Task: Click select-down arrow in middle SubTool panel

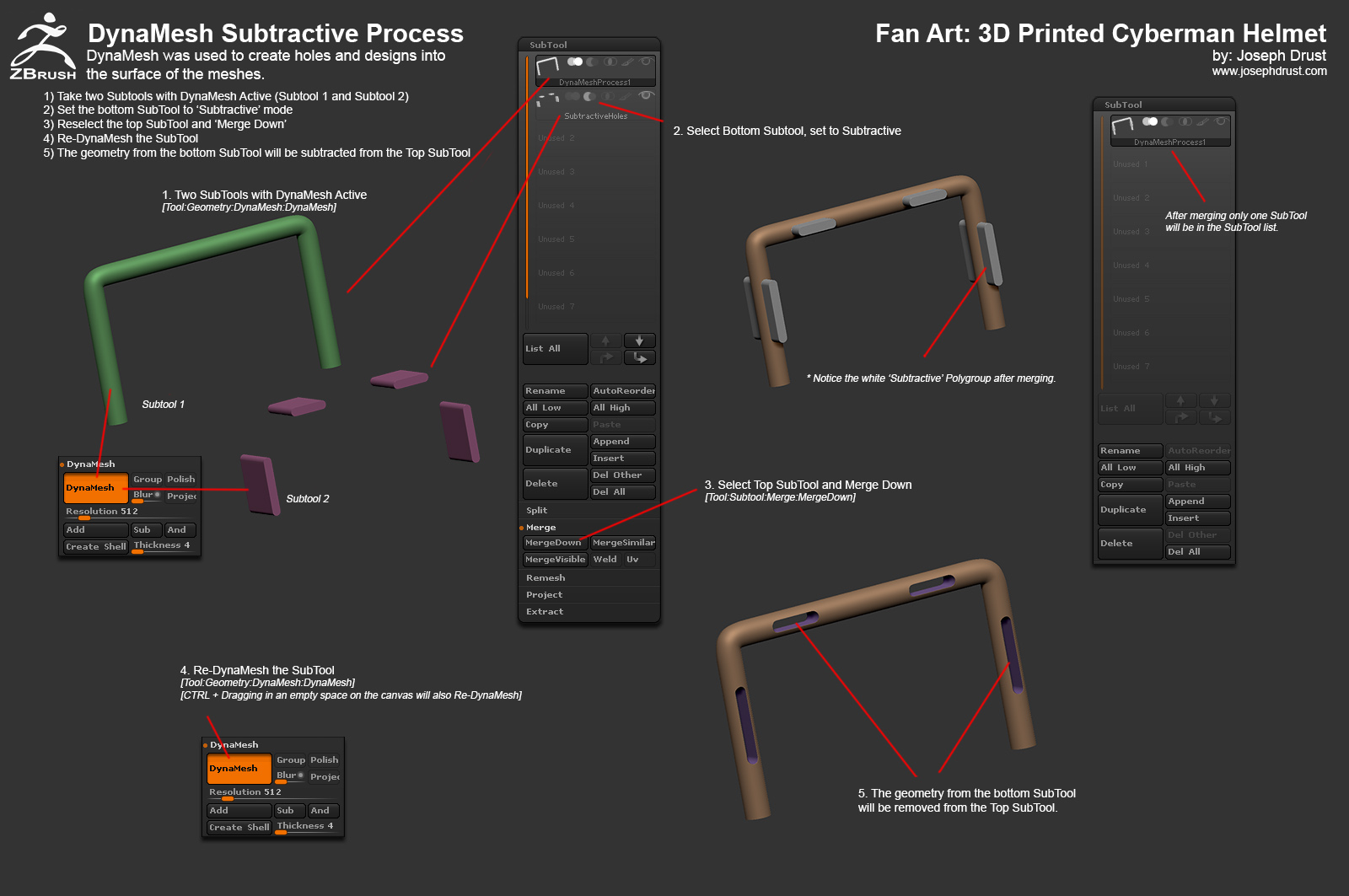Action: (640, 341)
